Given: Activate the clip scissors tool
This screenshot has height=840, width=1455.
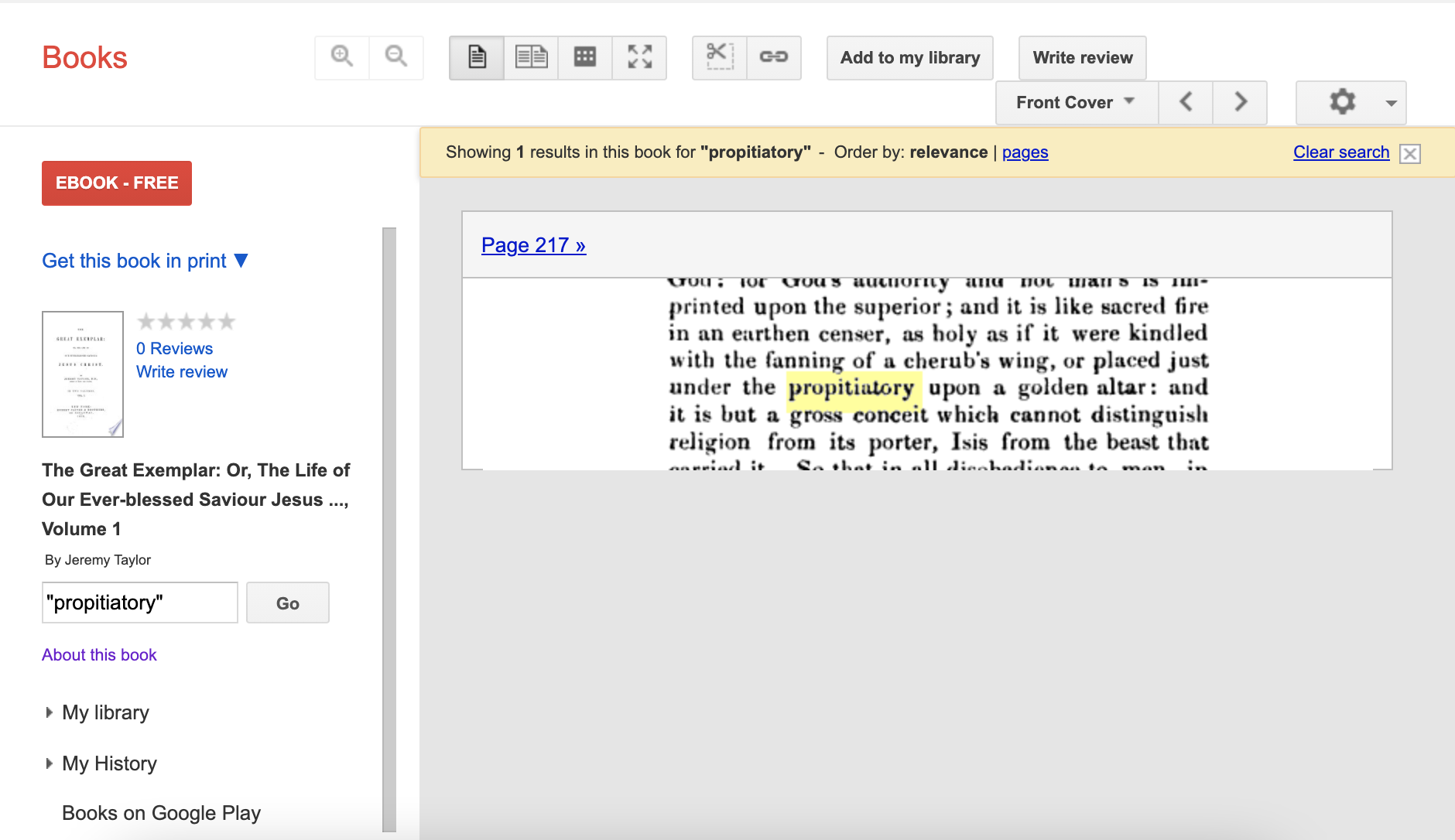Looking at the screenshot, I should (720, 57).
